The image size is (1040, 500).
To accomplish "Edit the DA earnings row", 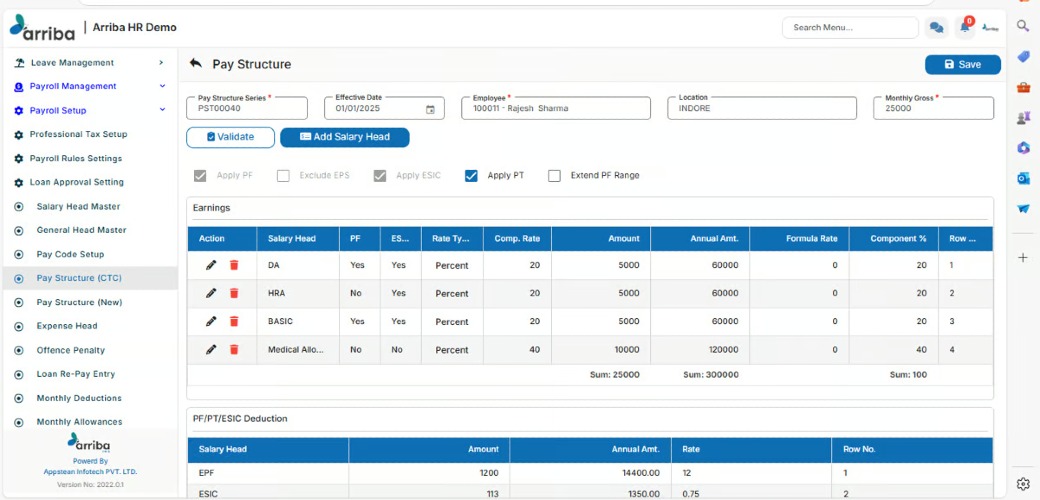I will click(211, 265).
